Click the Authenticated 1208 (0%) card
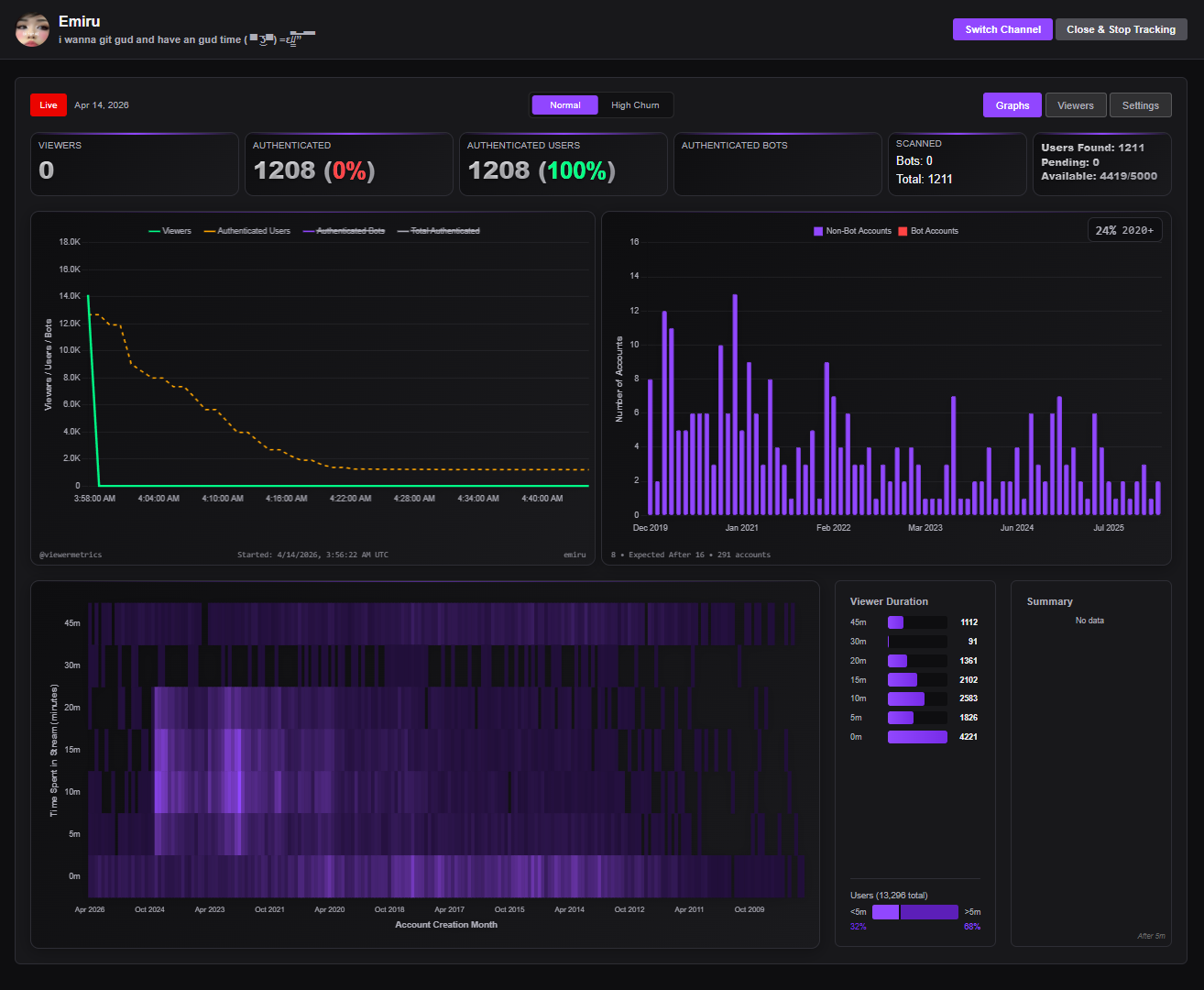Image resolution: width=1204 pixels, height=990 pixels. click(x=349, y=164)
